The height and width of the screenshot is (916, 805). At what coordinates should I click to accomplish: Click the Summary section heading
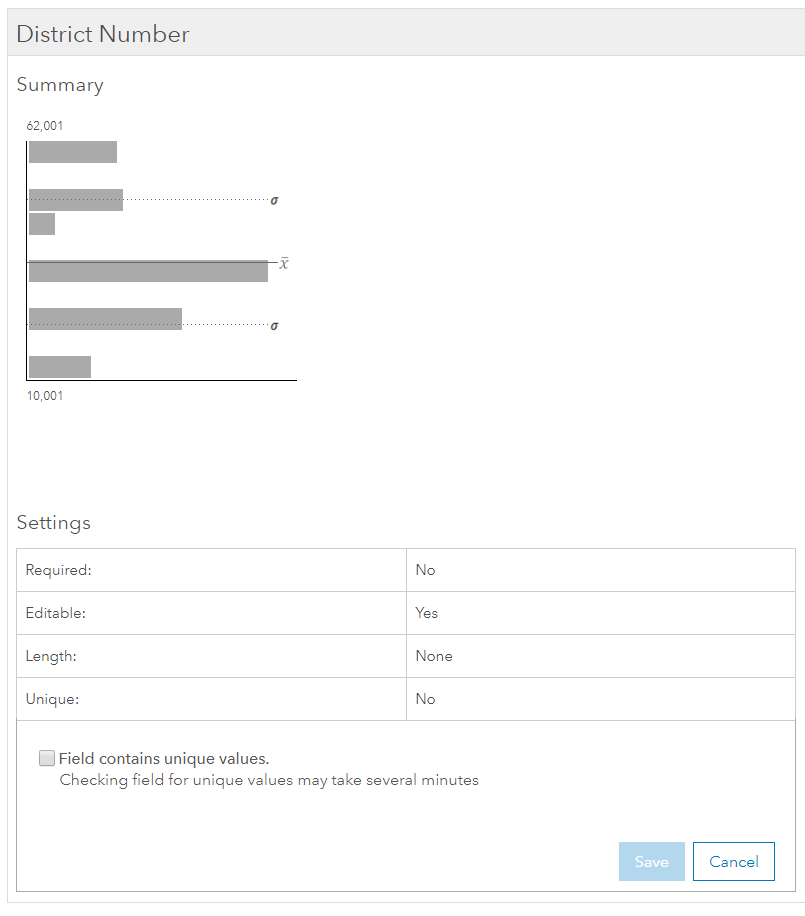(x=60, y=85)
